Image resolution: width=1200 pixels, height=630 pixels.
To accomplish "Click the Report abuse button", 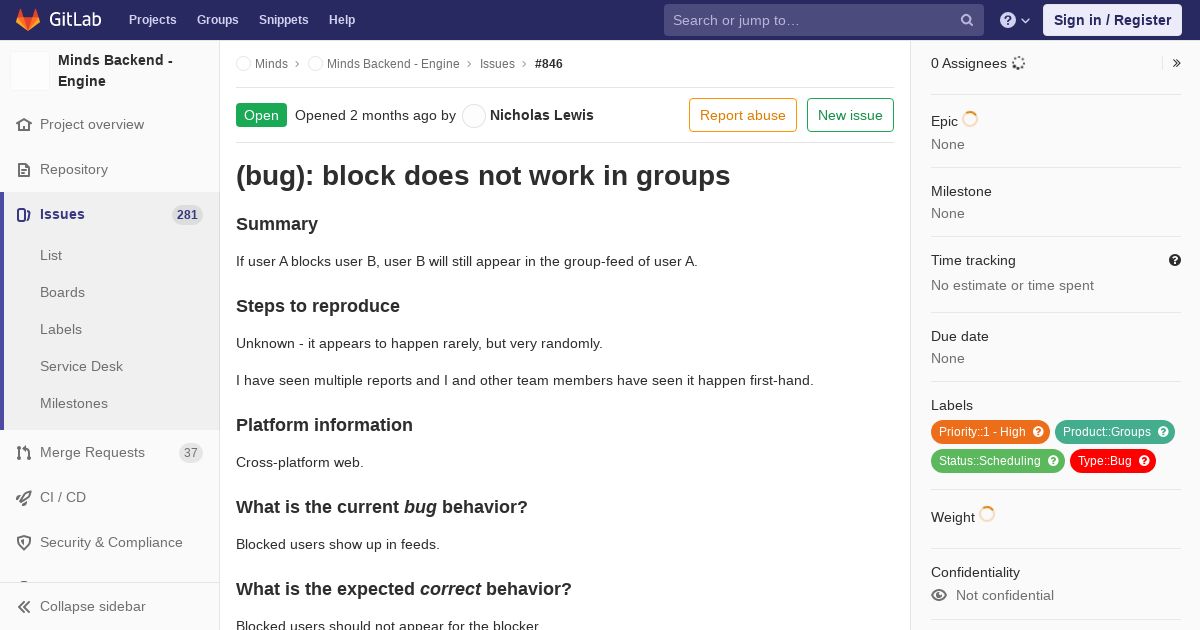I will click(x=743, y=115).
